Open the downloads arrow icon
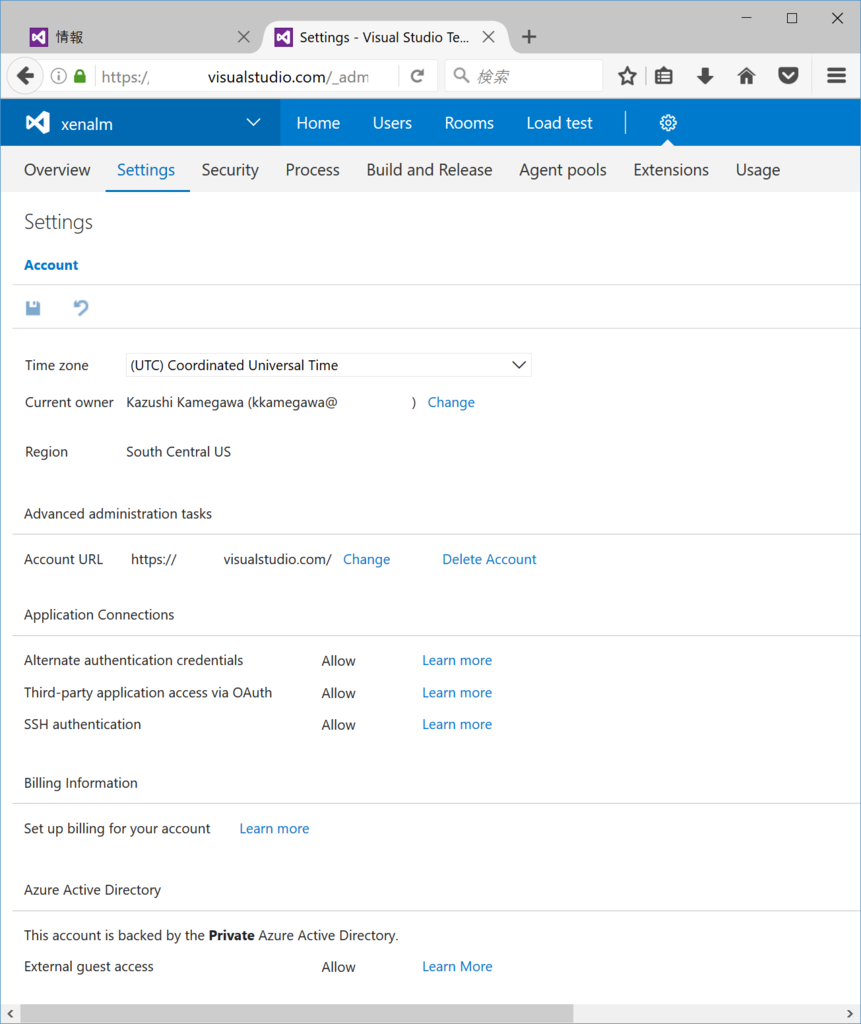The height and width of the screenshot is (1024, 861). pos(705,76)
